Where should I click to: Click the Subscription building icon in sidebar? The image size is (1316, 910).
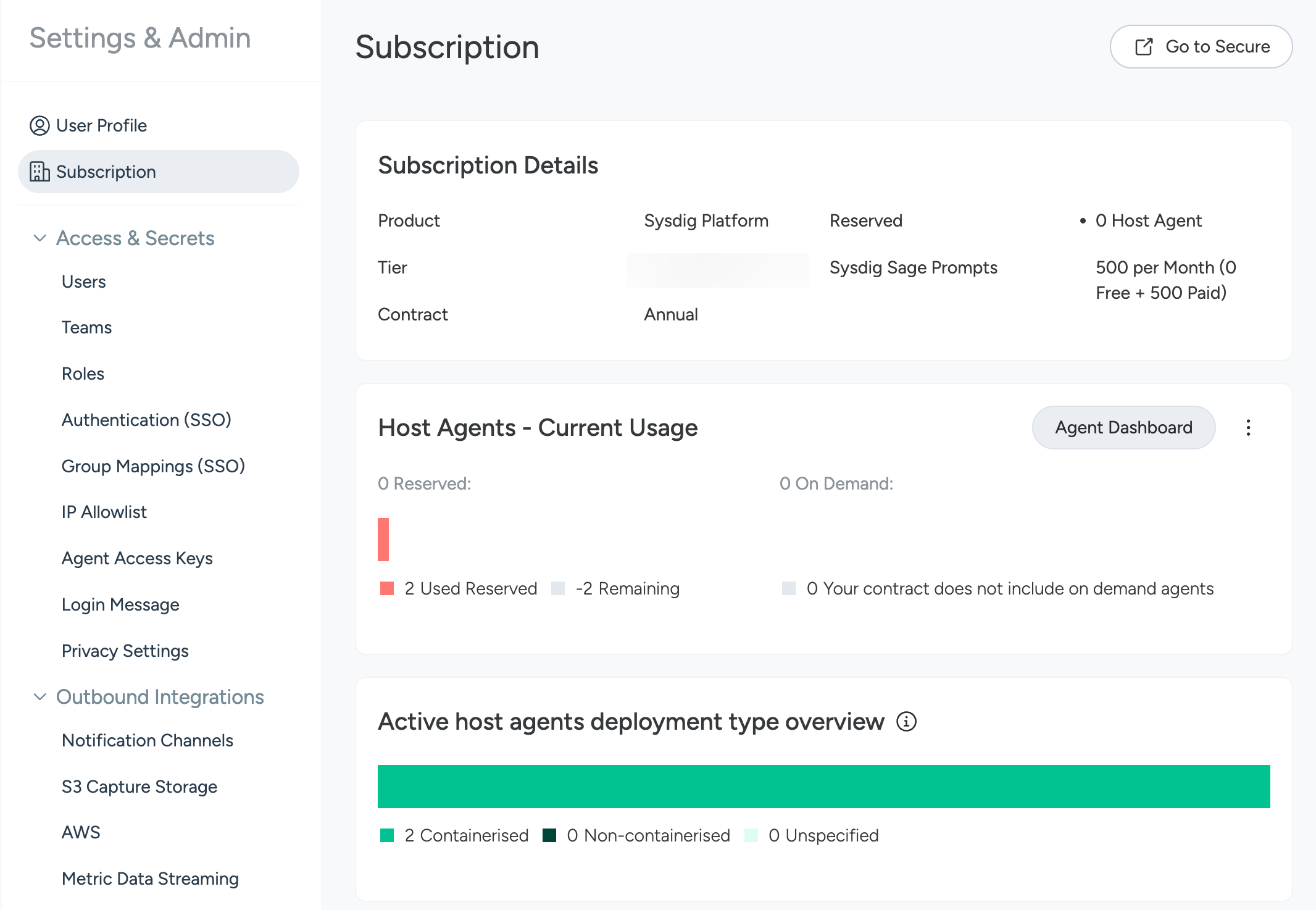tap(40, 172)
